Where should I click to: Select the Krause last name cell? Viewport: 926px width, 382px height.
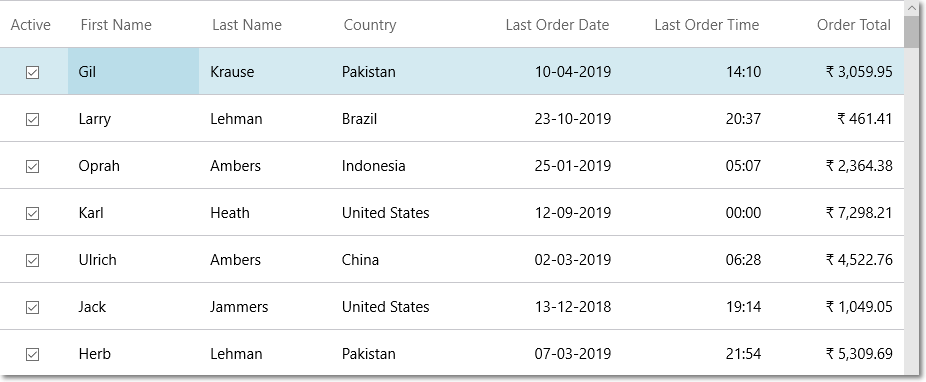tap(265, 71)
